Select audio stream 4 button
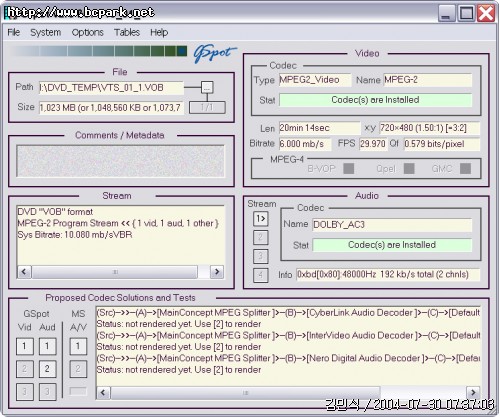Viewport: 500px width, 417px height. (x=260, y=275)
